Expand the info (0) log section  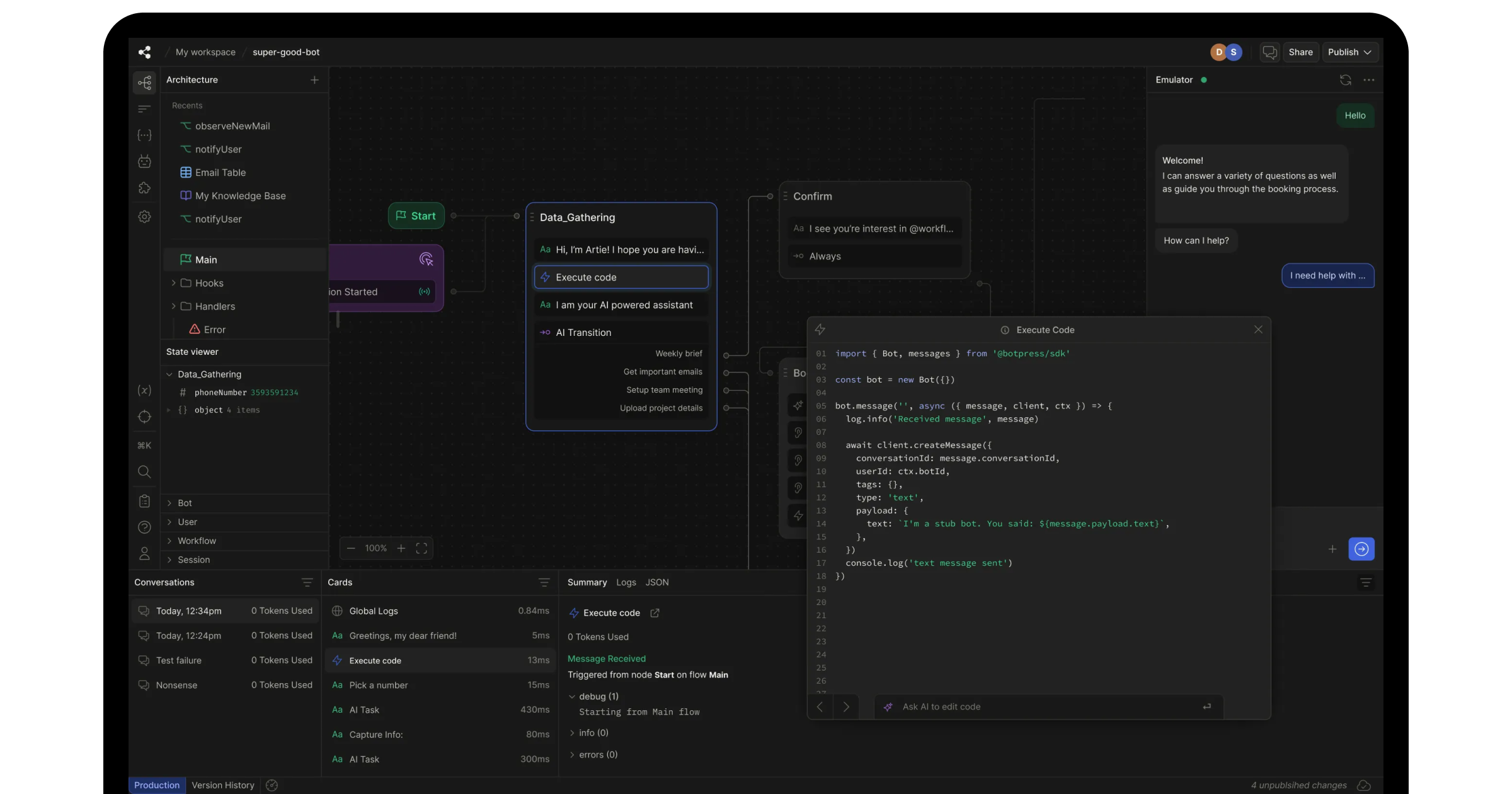point(572,733)
